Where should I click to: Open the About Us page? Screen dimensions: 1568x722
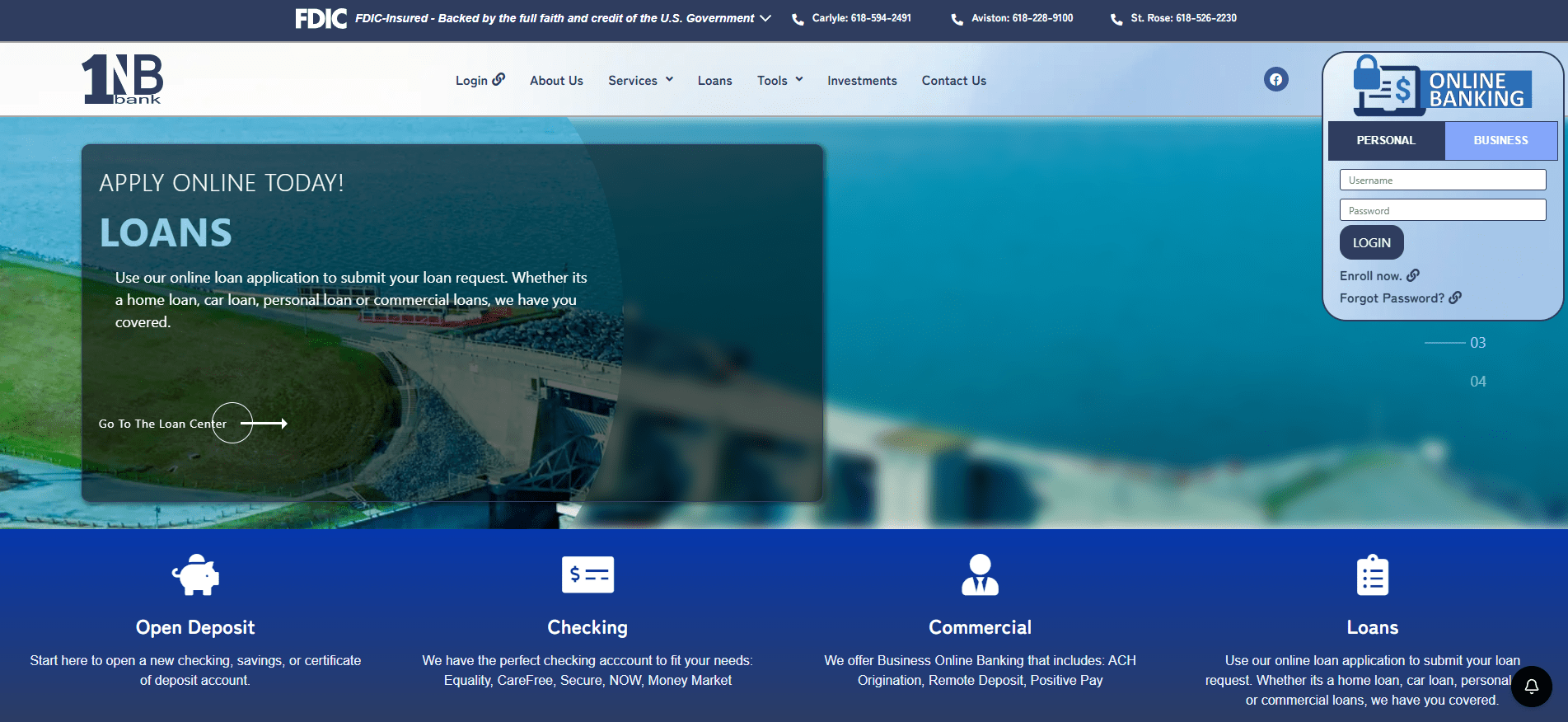pos(556,80)
